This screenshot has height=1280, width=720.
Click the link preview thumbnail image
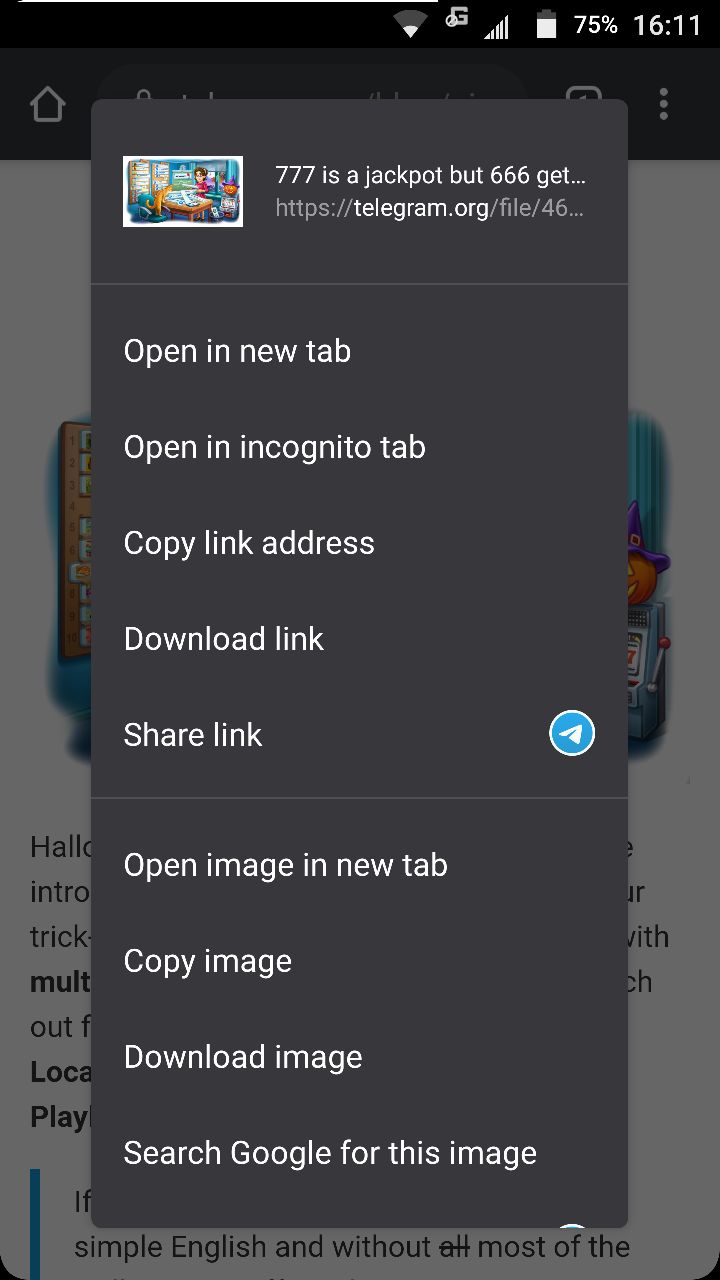(x=183, y=191)
